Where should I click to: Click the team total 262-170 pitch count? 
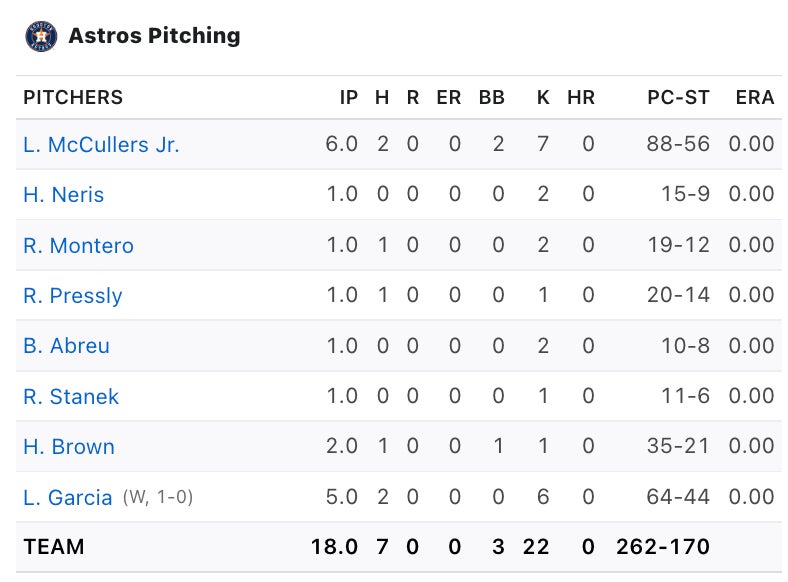click(664, 547)
